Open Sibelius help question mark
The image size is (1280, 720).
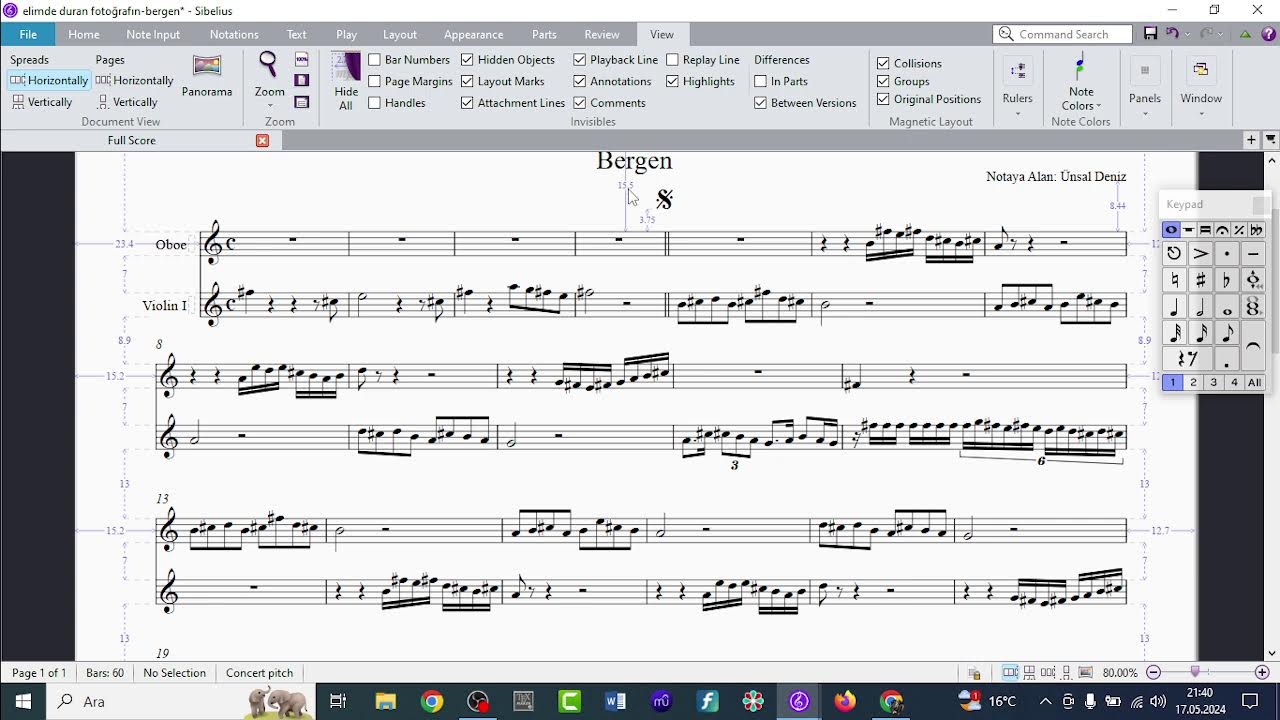tap(1267, 34)
